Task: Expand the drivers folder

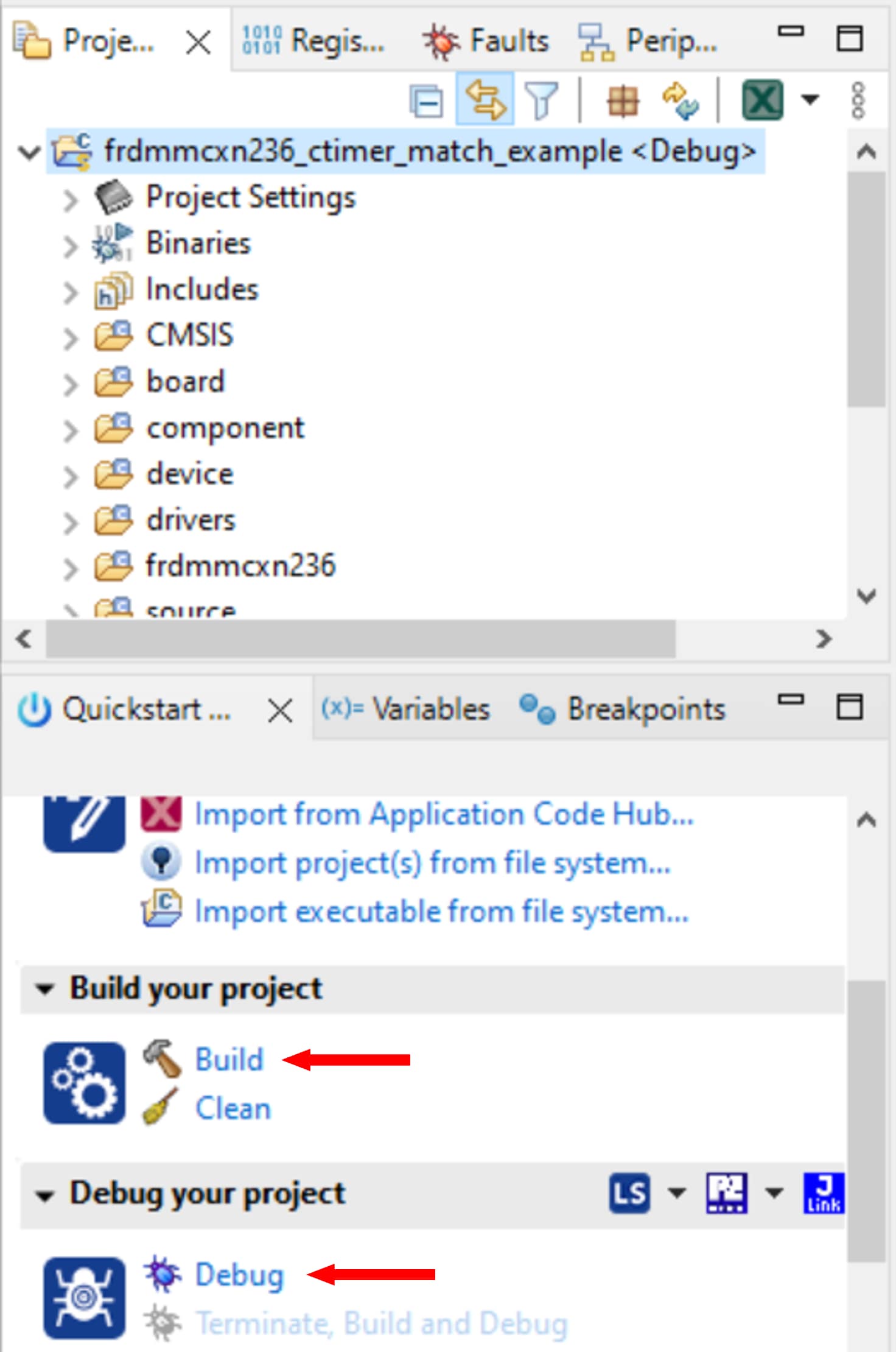Action: coord(71,522)
